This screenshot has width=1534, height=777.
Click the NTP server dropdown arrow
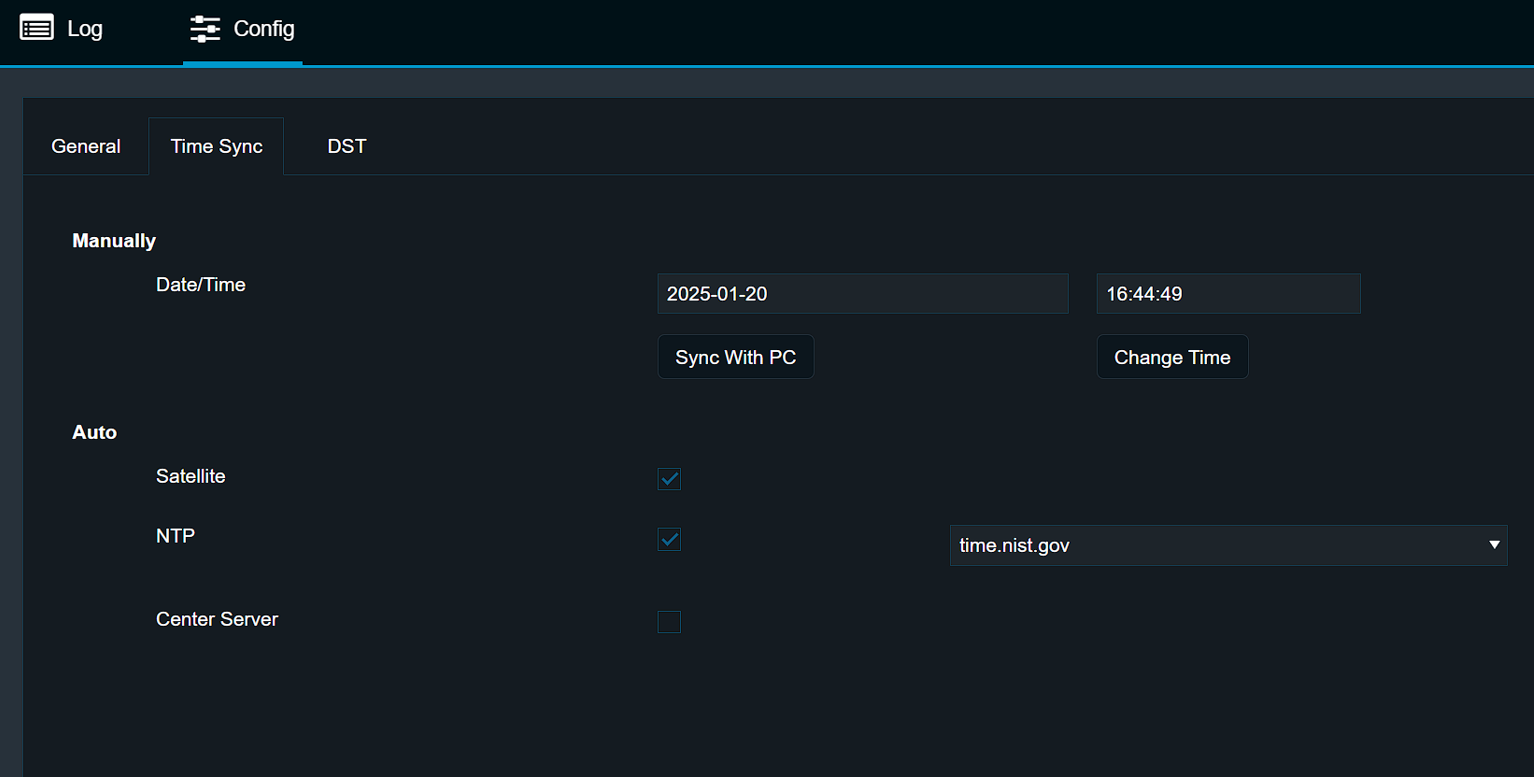[1494, 546]
